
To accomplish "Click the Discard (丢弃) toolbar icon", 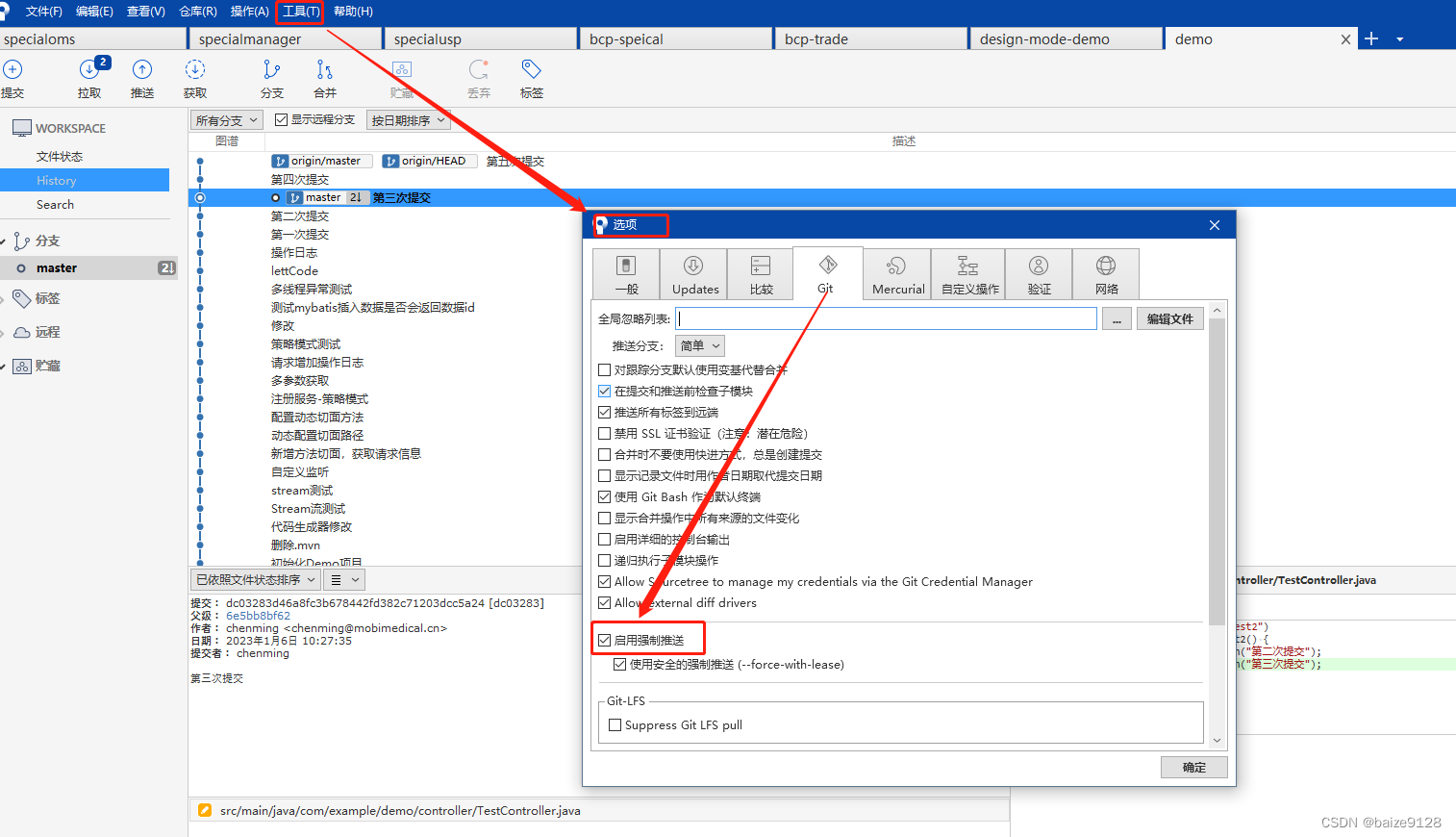I will pyautogui.click(x=479, y=69).
